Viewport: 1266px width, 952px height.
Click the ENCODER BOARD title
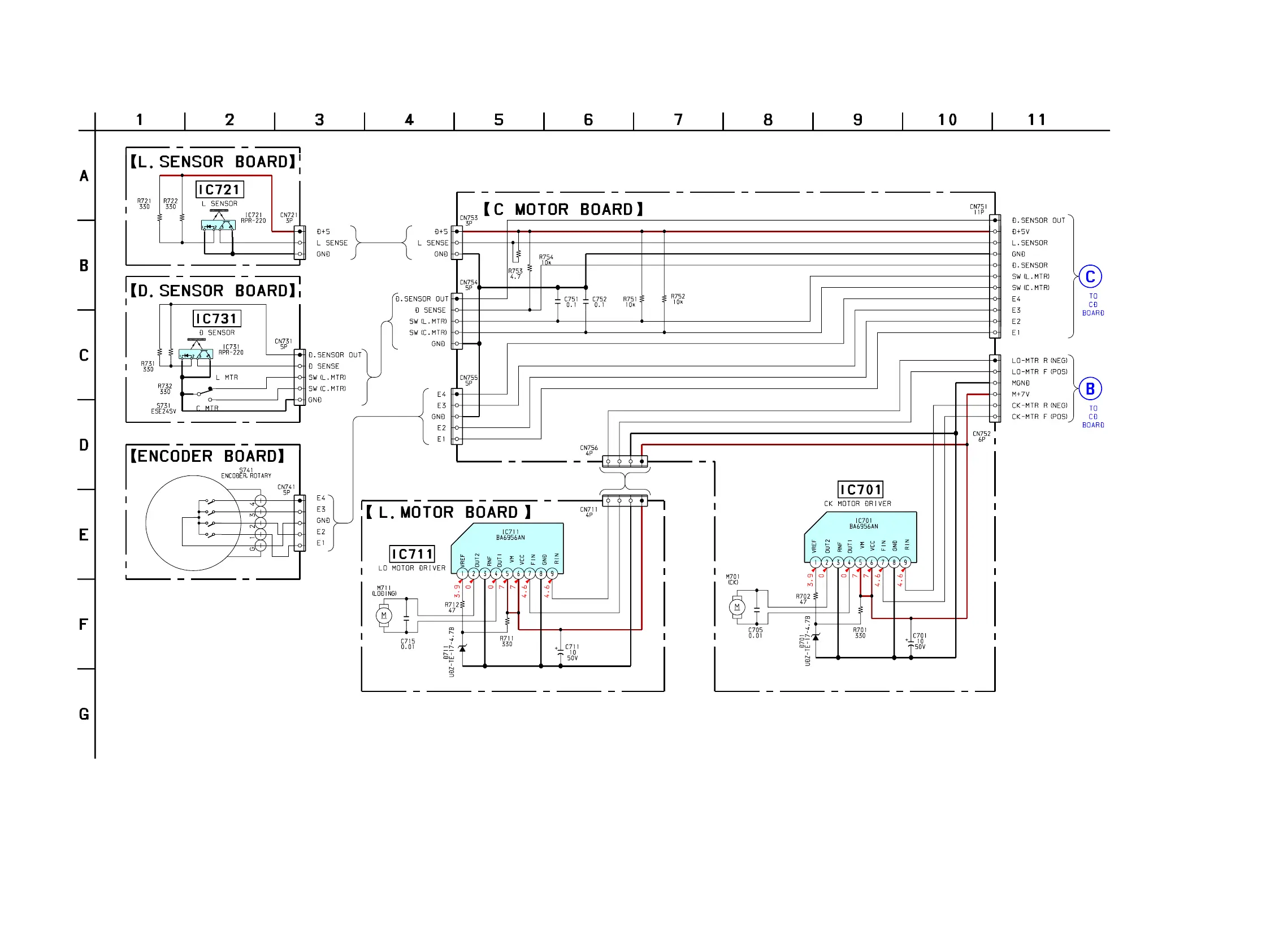(x=207, y=456)
